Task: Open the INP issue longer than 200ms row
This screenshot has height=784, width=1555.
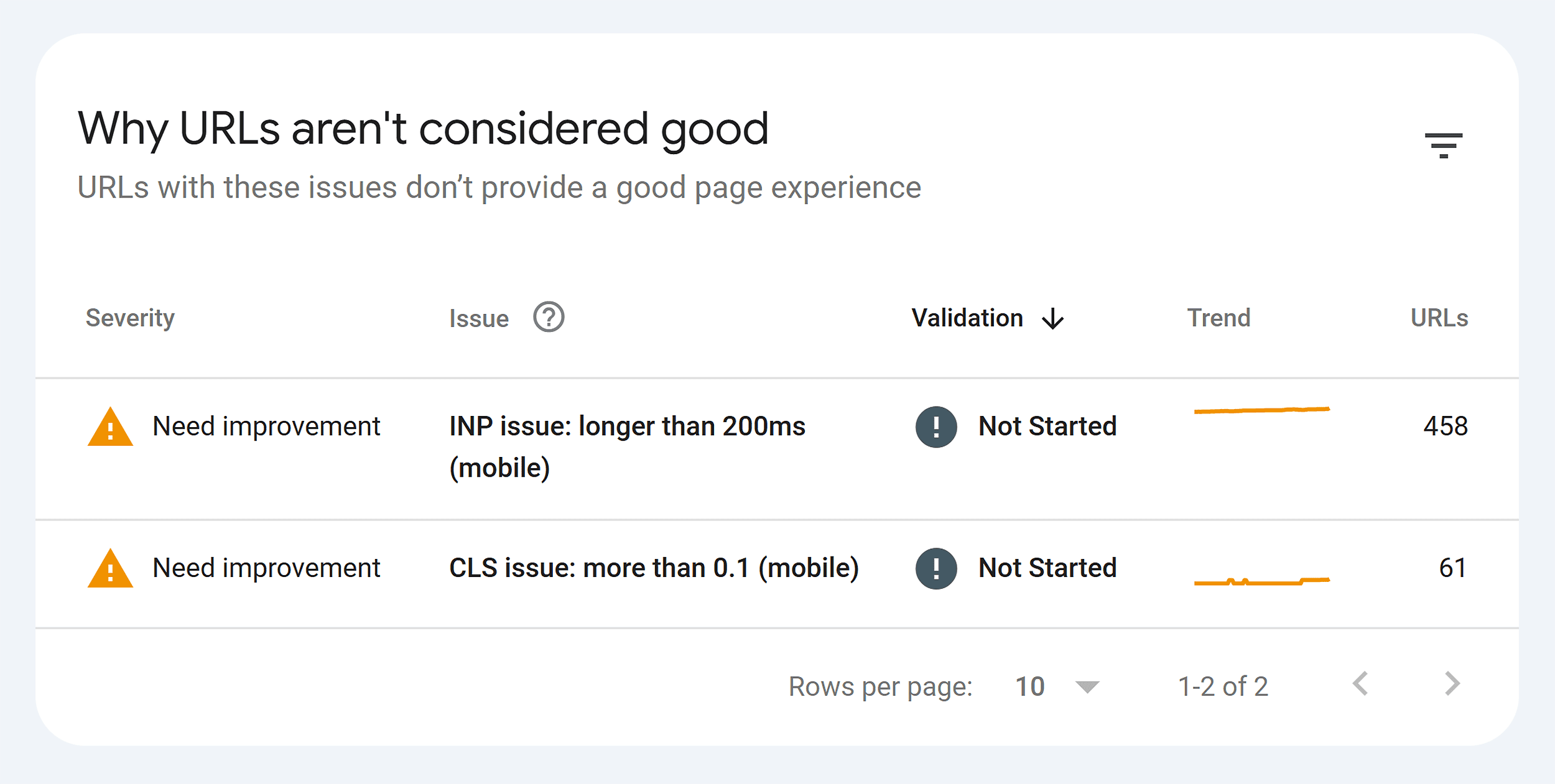Action: point(626,427)
